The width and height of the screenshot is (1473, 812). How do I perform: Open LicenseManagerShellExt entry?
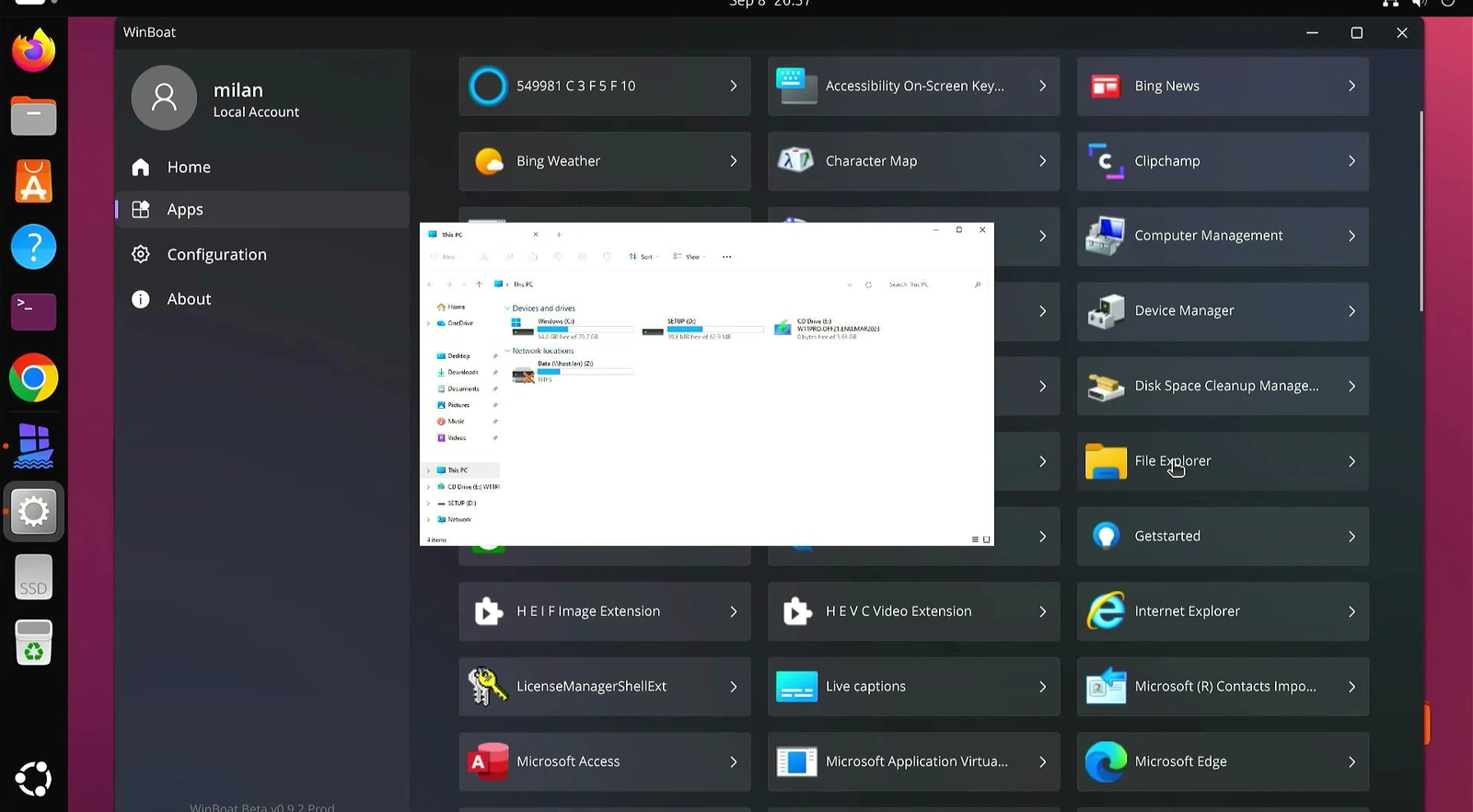coord(605,687)
